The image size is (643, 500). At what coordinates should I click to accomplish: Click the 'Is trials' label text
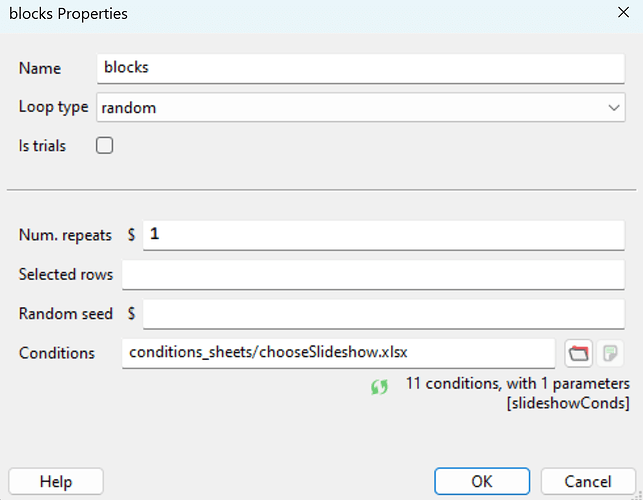(42, 146)
